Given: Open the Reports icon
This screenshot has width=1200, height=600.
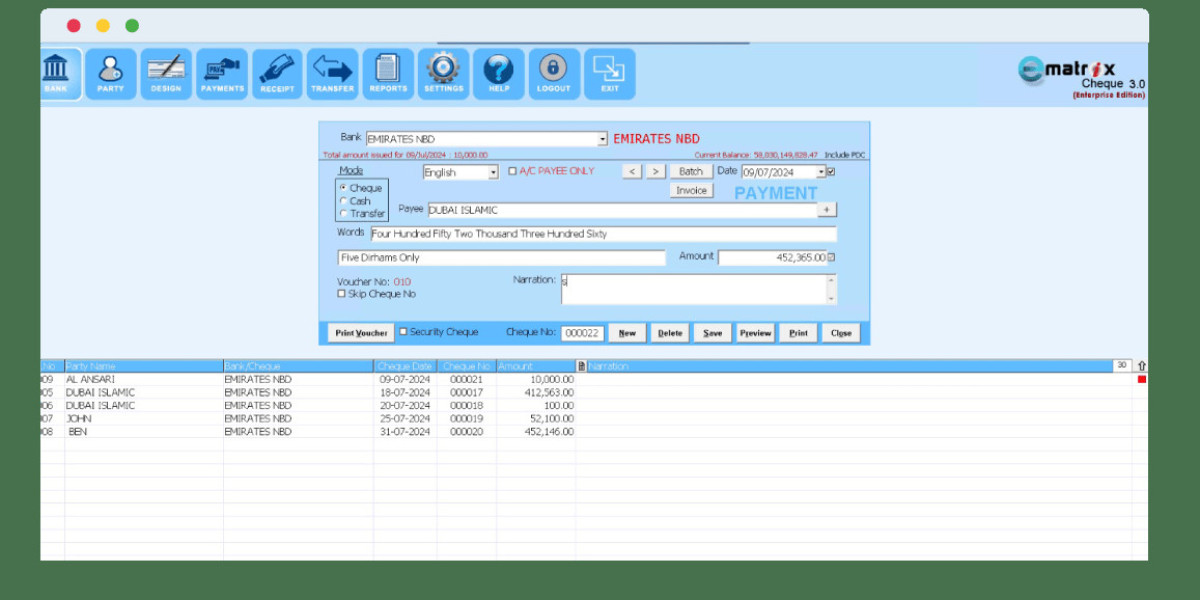Looking at the screenshot, I should pyautogui.click(x=388, y=73).
